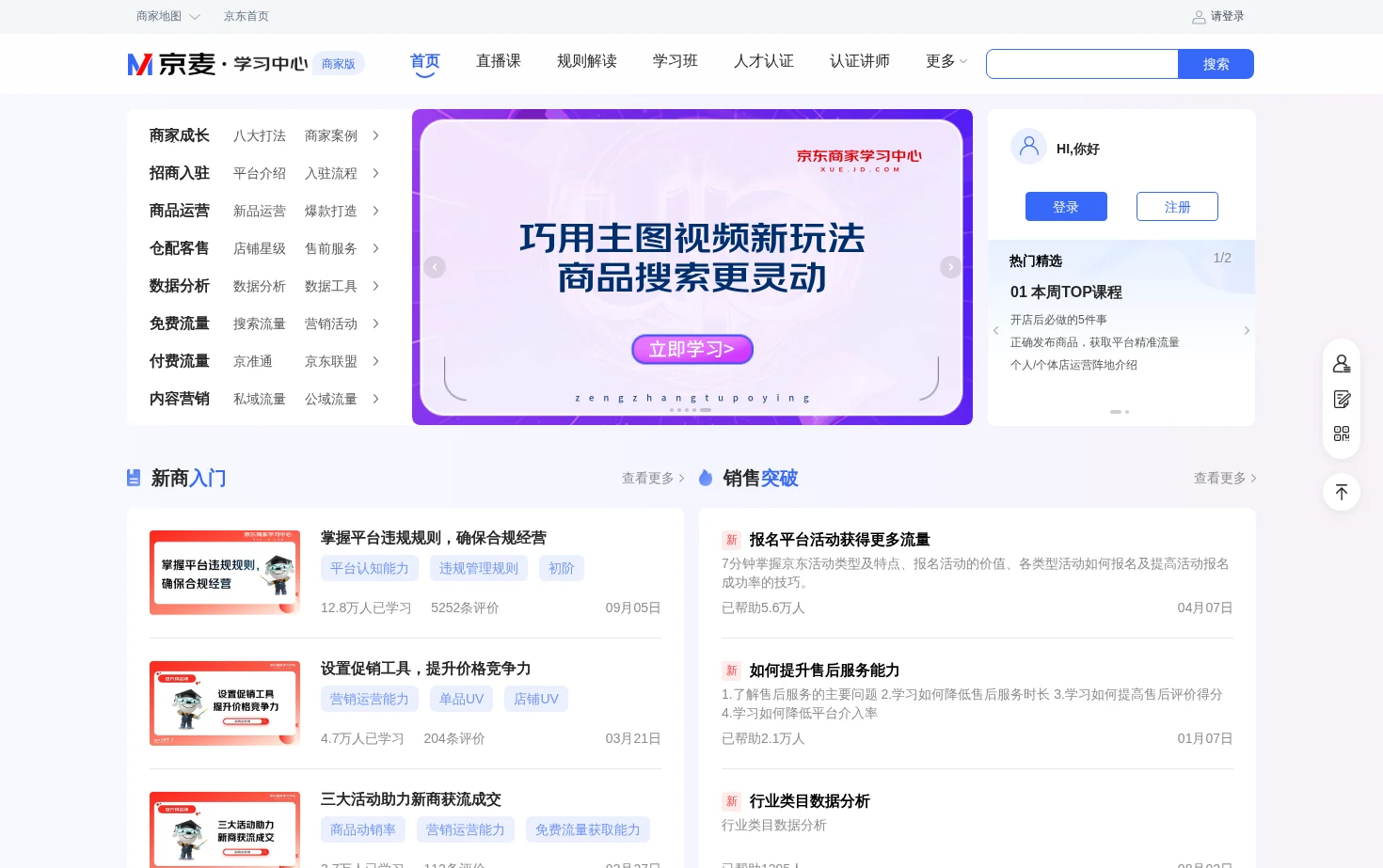1383x868 pixels.
Task: Open thumbnail of 掌握平台违规规则 course
Action: tap(225, 572)
